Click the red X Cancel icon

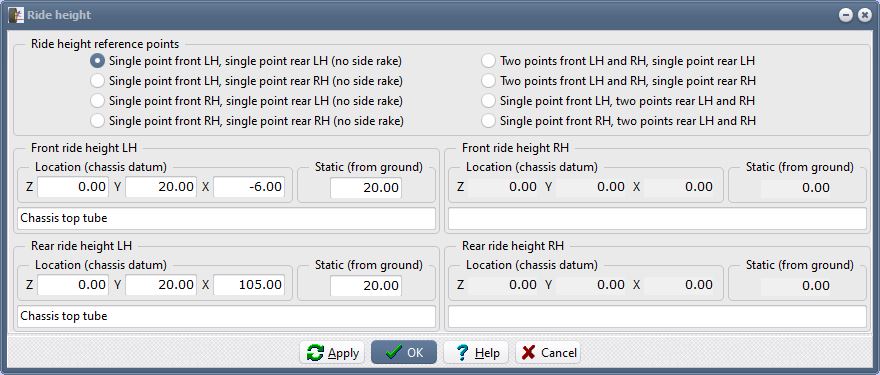[528, 353]
